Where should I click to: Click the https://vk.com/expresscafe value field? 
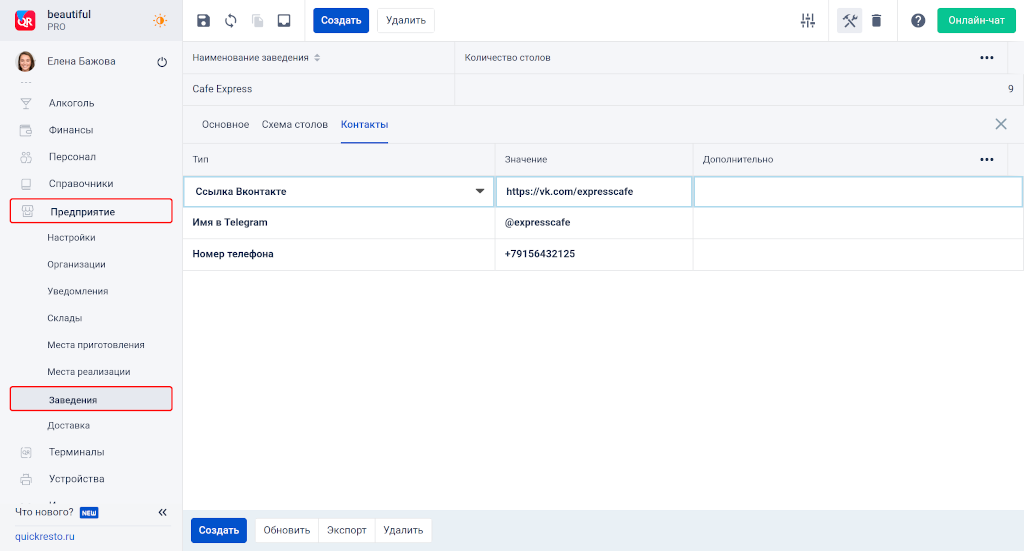[594, 191]
